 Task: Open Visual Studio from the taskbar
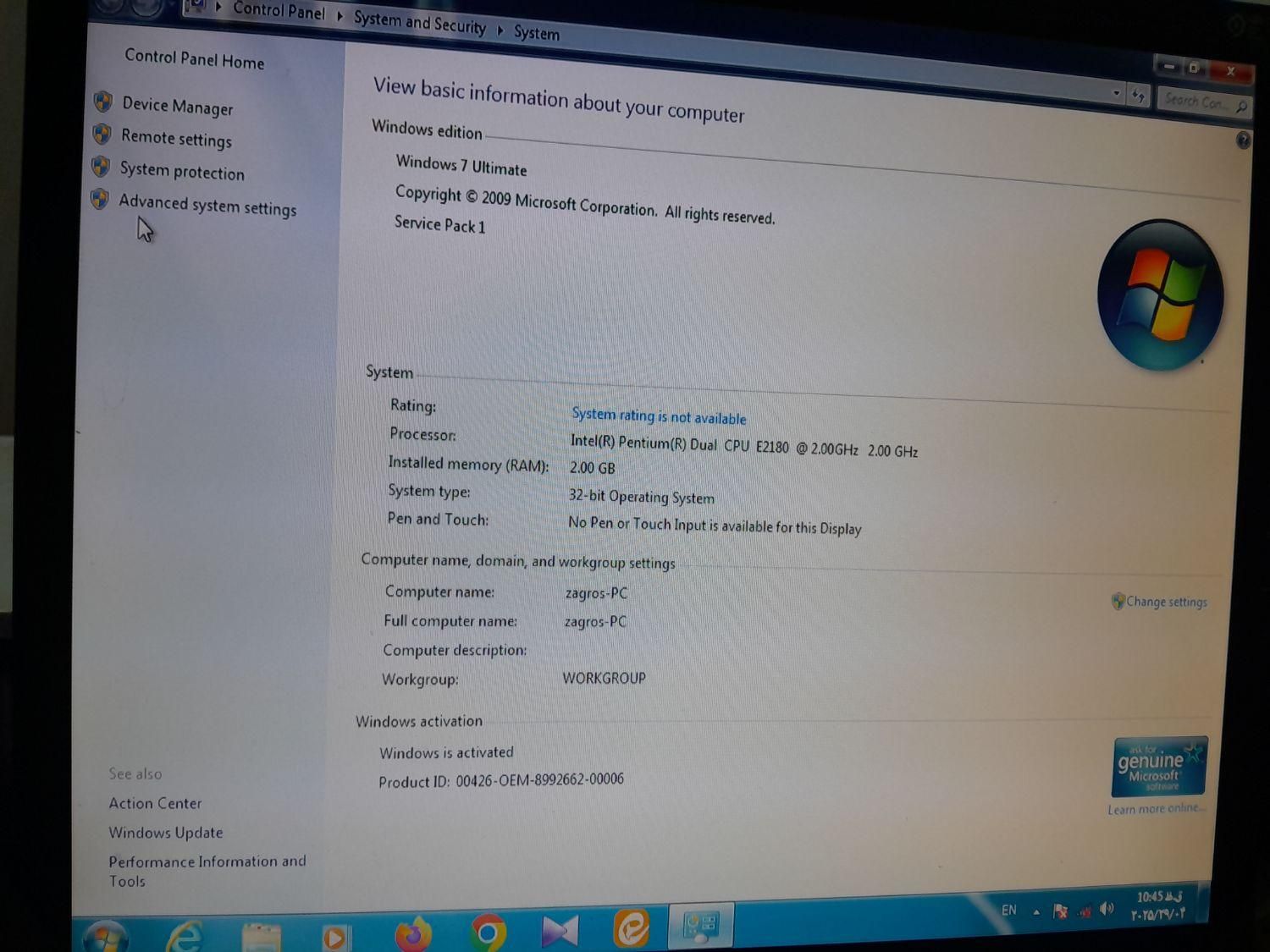click(560, 930)
